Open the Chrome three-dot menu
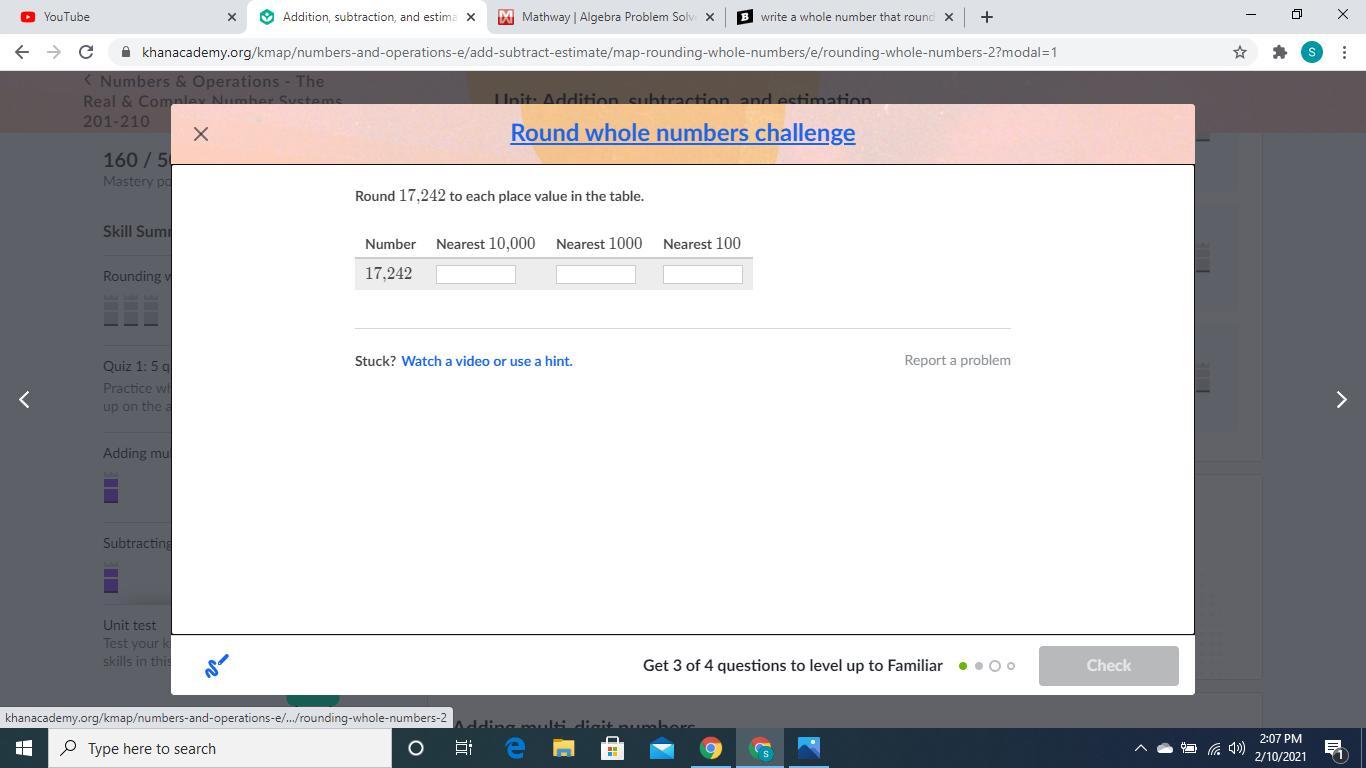This screenshot has height=768, width=1366. tap(1344, 52)
